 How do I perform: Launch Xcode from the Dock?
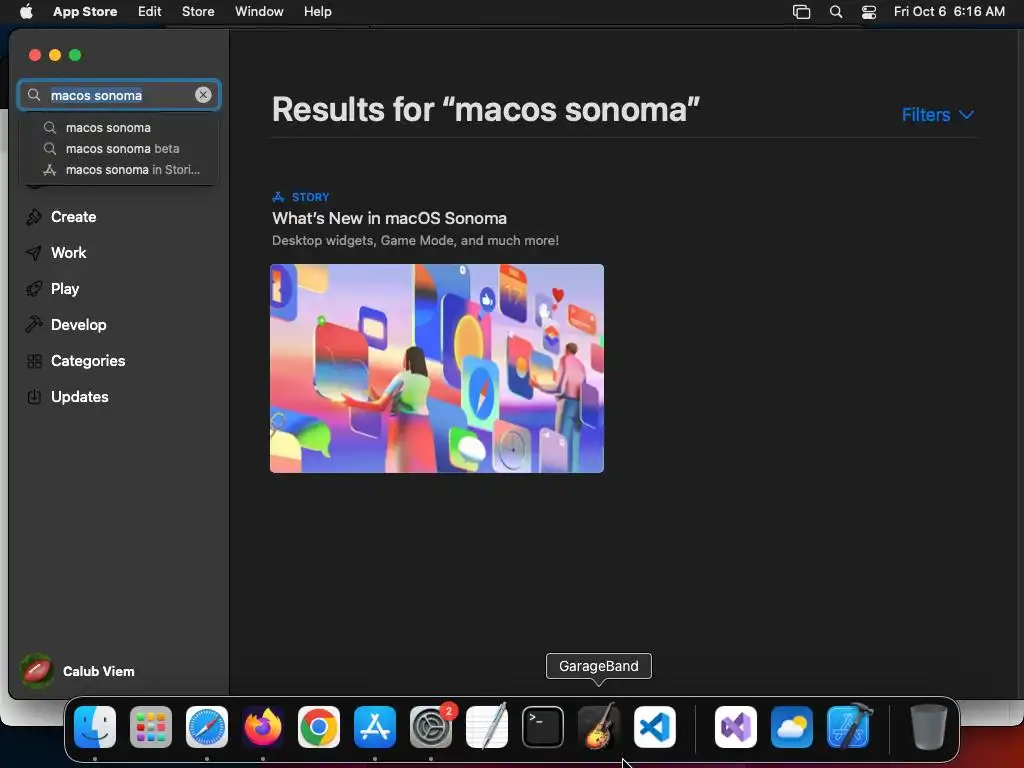[x=848, y=726]
